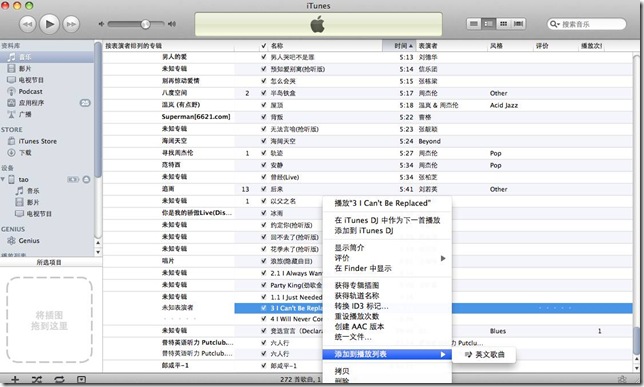
Task: Click the low-volume speaker icon
Action: pyautogui.click(x=101, y=24)
